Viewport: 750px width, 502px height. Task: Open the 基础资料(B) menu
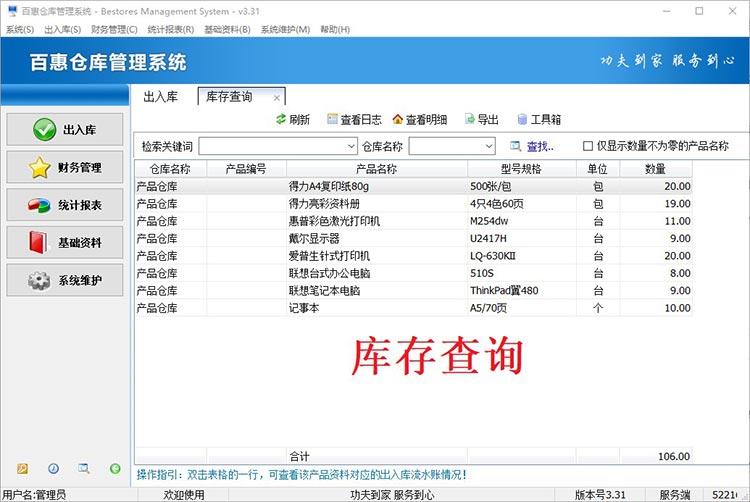pos(227,30)
